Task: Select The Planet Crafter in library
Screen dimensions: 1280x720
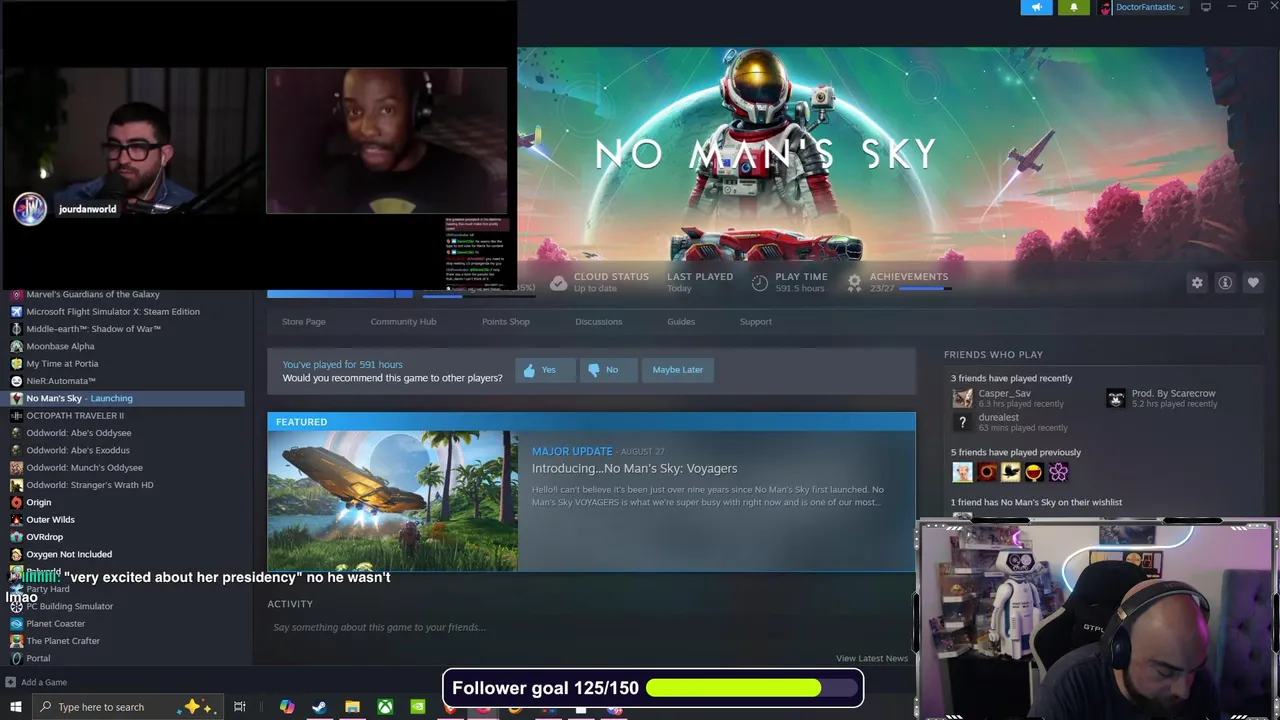Action: tap(63, 641)
